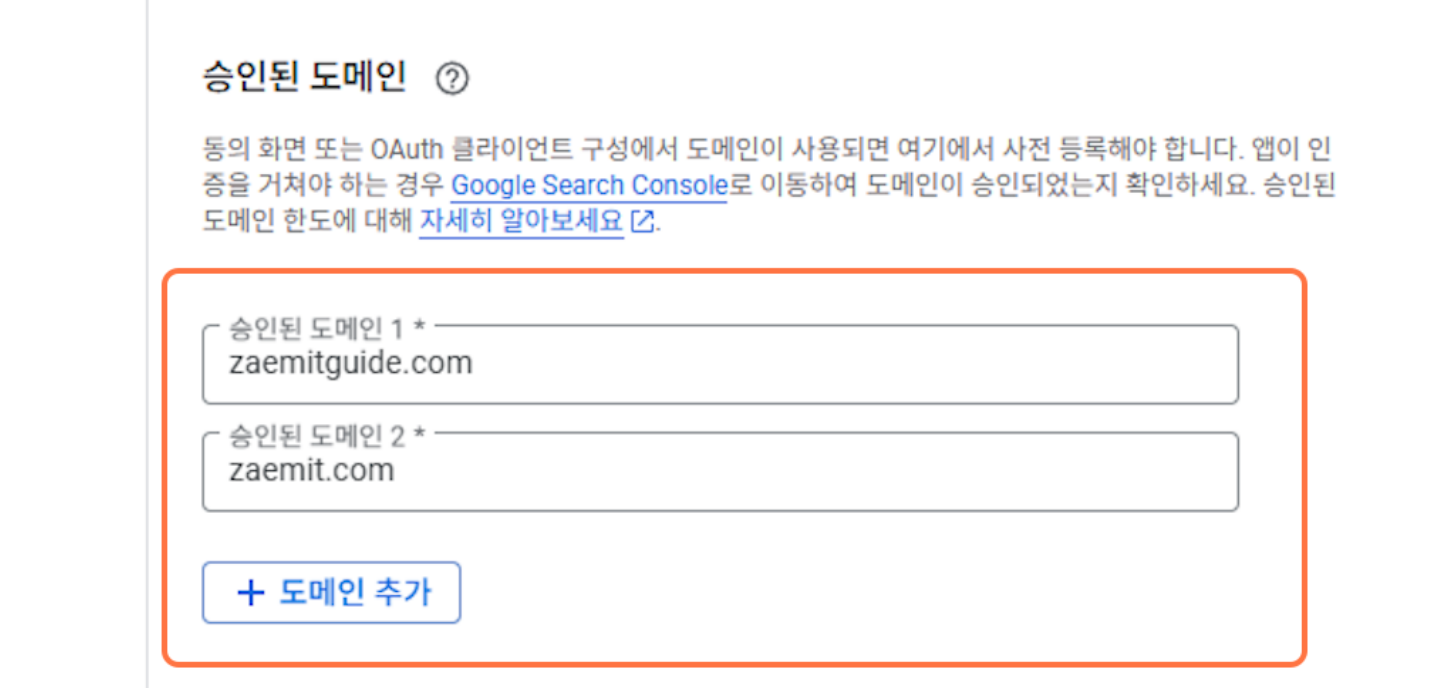The width and height of the screenshot is (1456, 688).
Task: Place cursor in zaemitguide.com text
Action: click(x=350, y=363)
